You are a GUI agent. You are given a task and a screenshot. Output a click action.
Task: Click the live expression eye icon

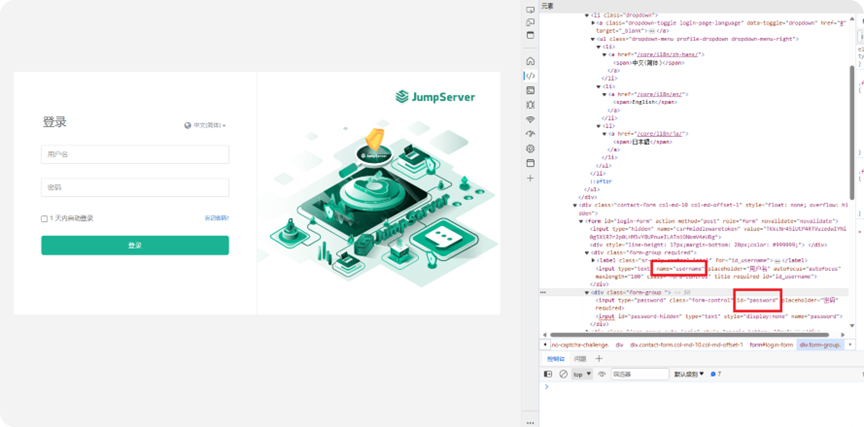602,374
